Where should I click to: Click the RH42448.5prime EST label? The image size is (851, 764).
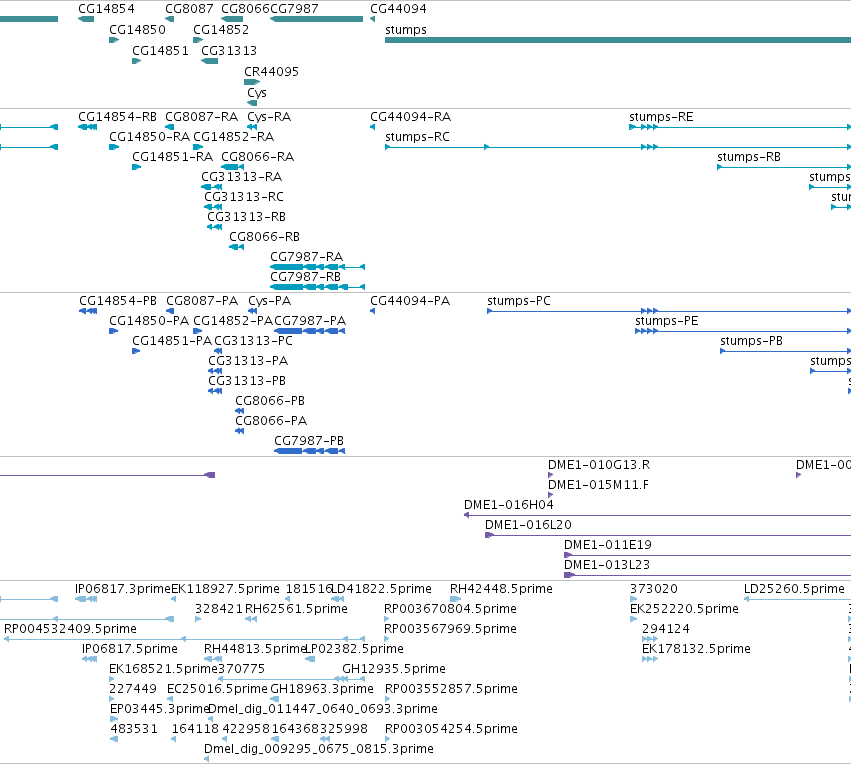(x=501, y=589)
